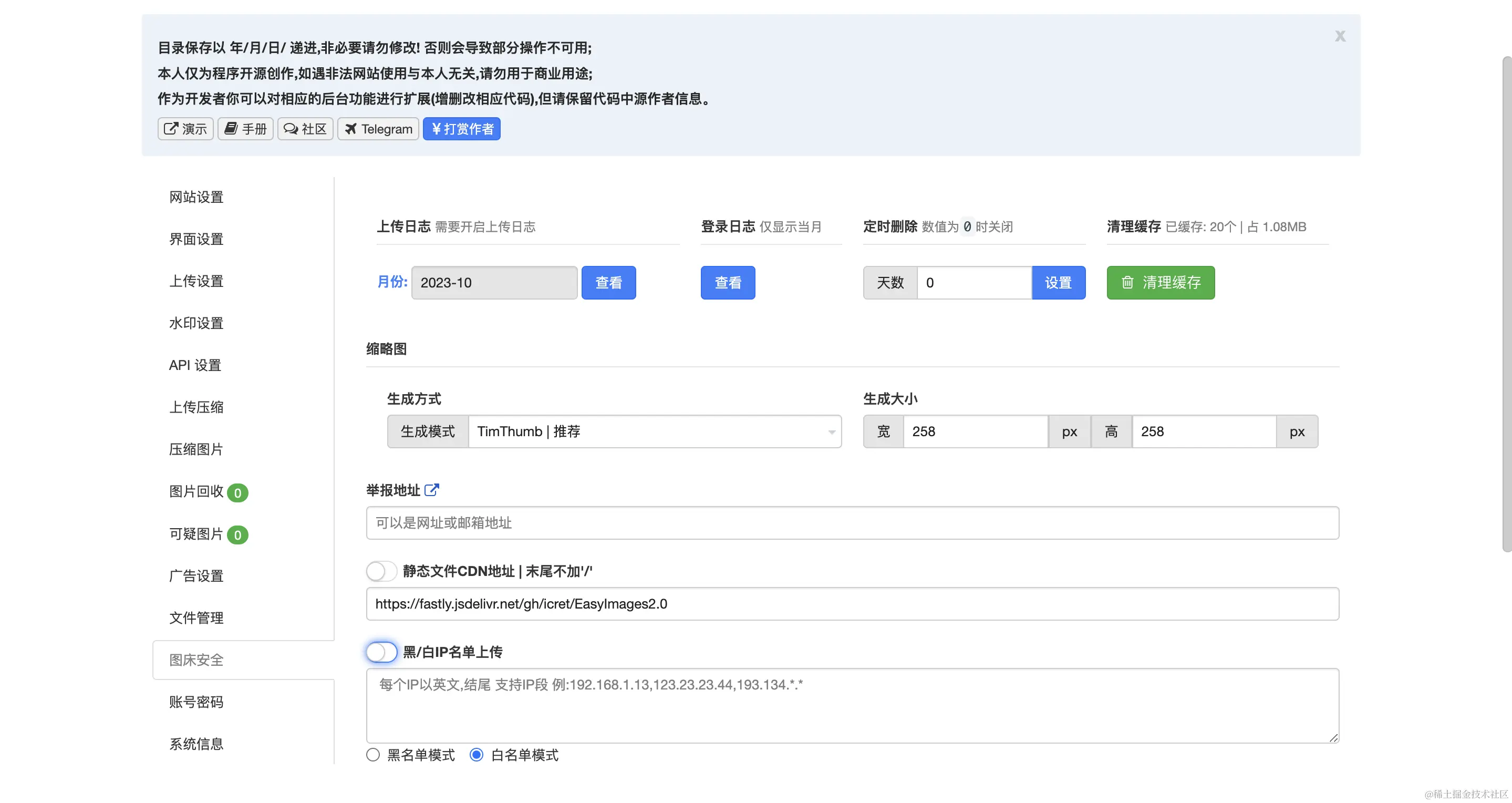Click 查看 under 登录日志
The height and width of the screenshot is (803, 1512).
(x=727, y=282)
